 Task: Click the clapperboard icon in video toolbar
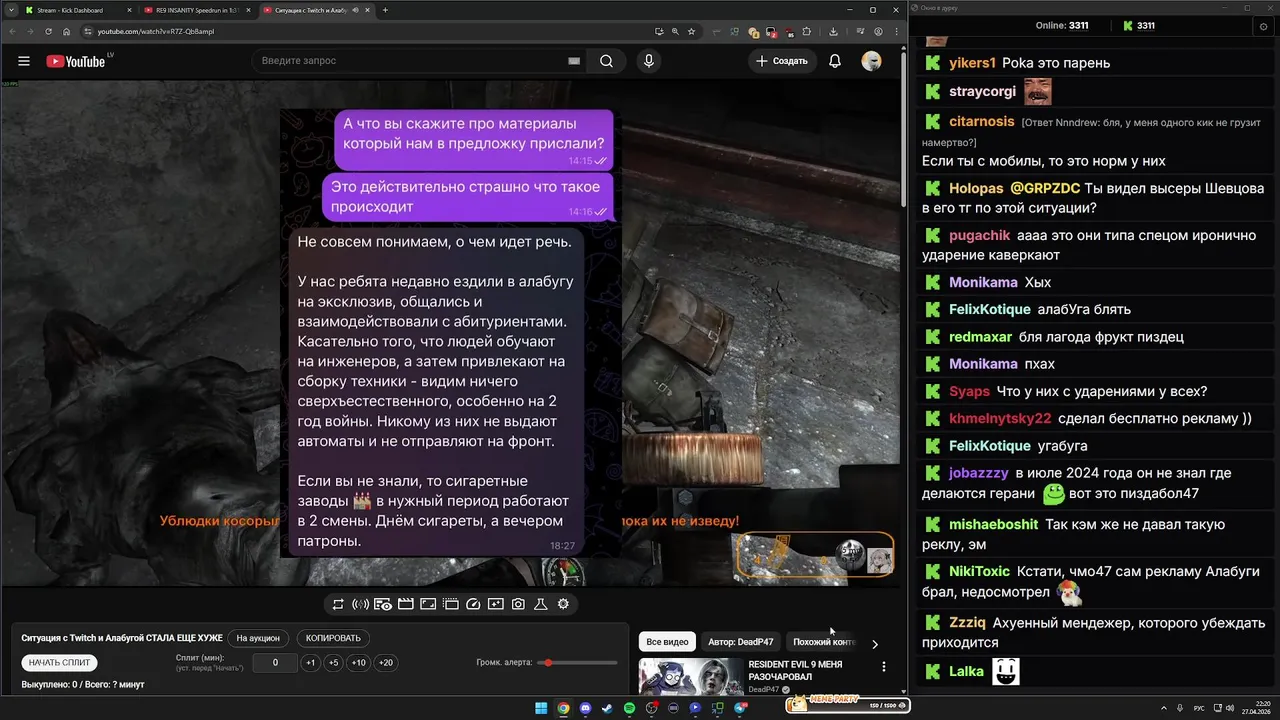pos(405,604)
